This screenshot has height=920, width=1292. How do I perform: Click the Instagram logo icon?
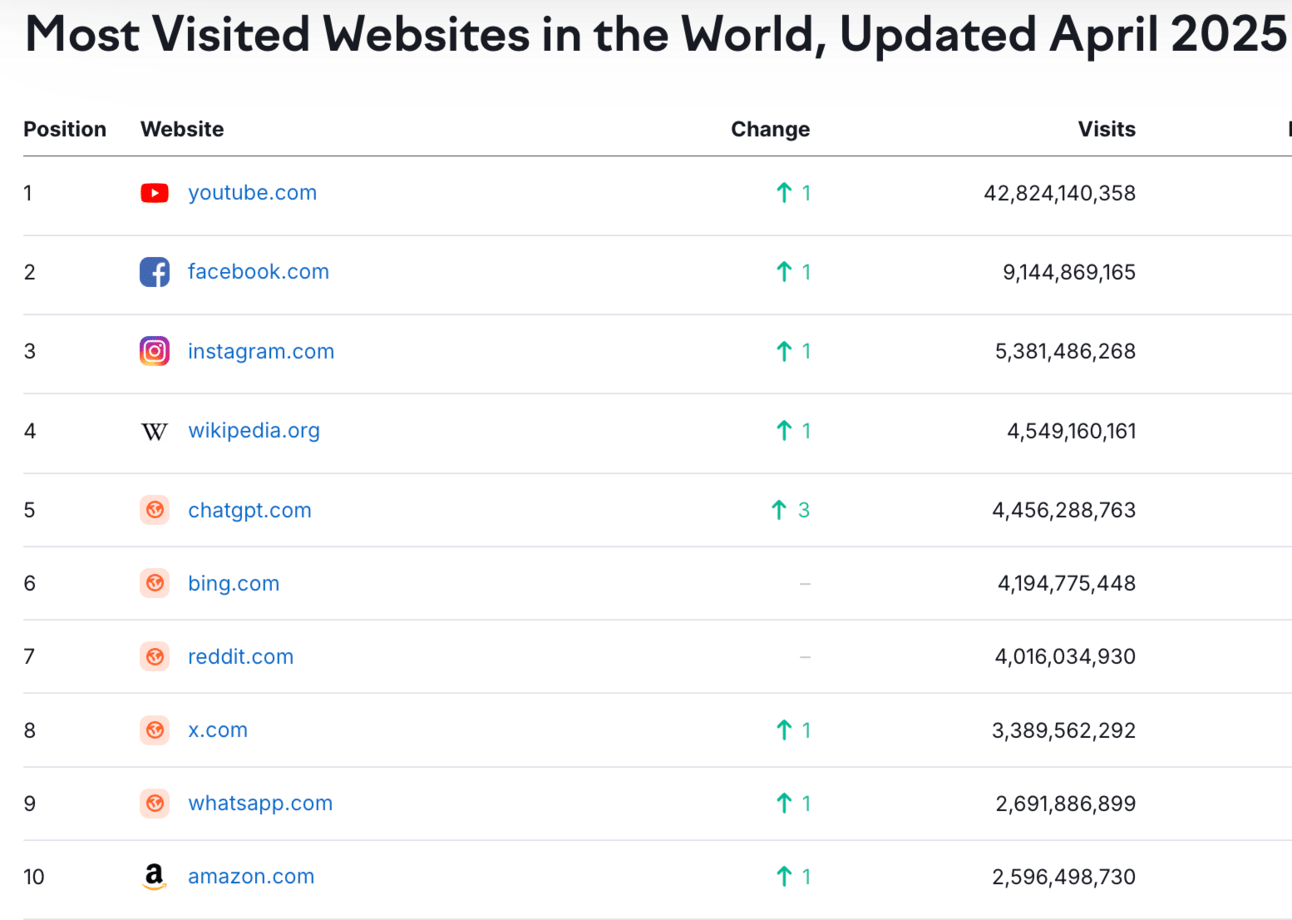[154, 351]
